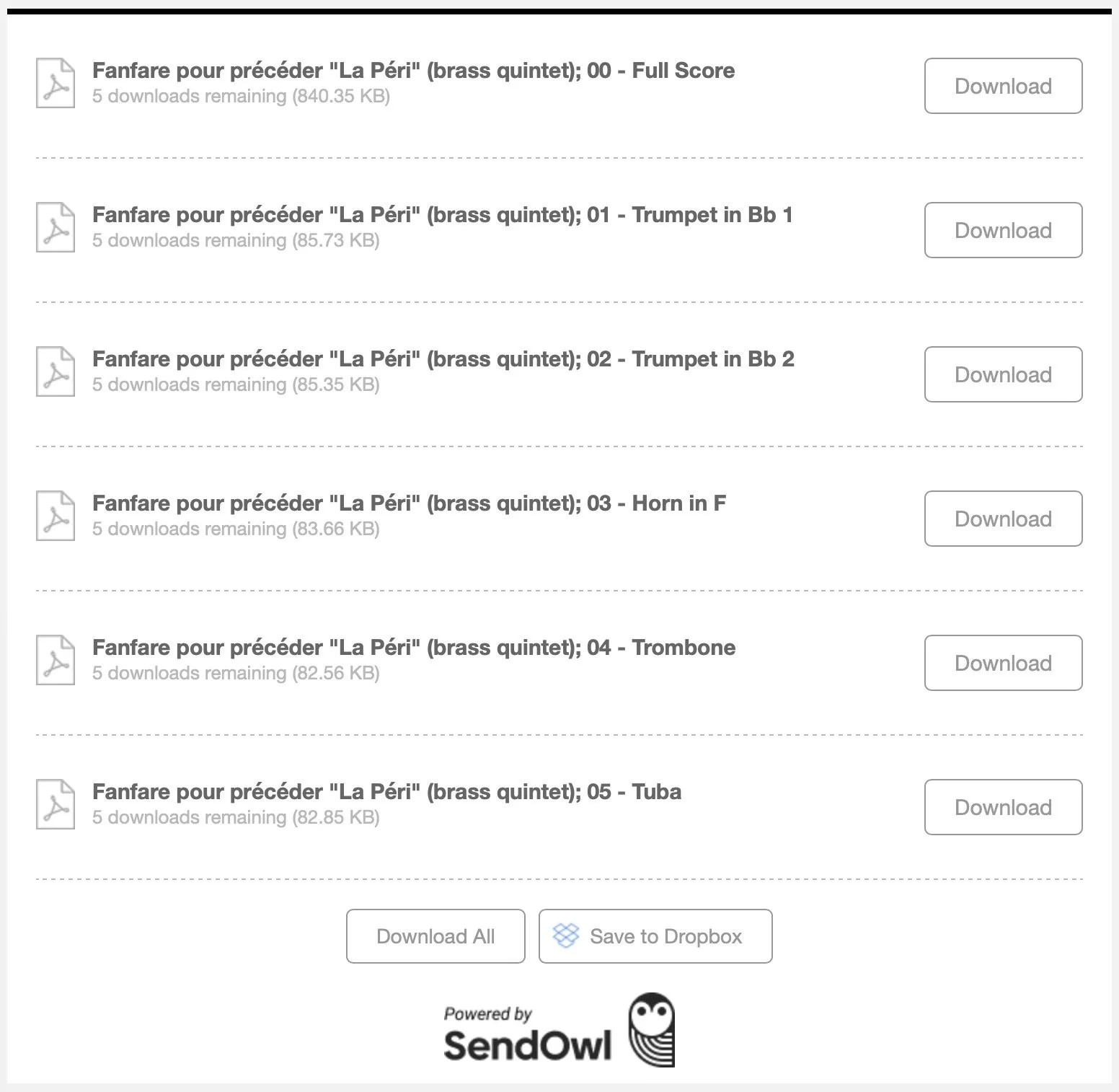1119x1092 pixels.
Task: Click the SendOwl owl logo
Action: pos(651,1029)
